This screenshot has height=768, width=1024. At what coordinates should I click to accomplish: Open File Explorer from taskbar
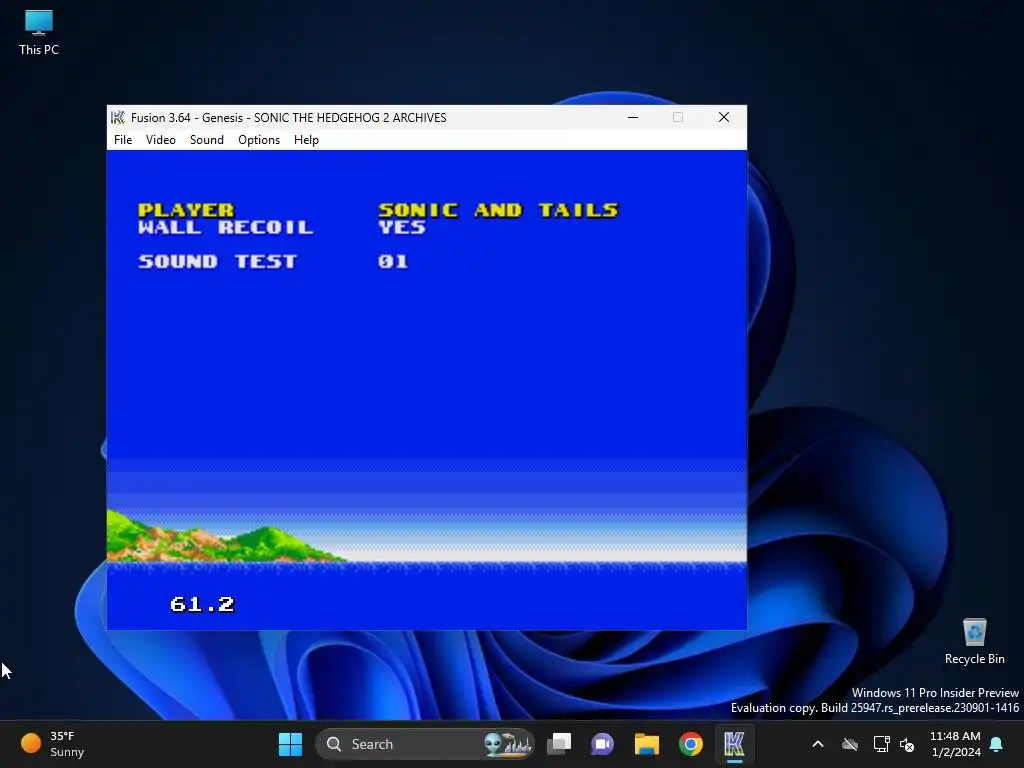647,744
